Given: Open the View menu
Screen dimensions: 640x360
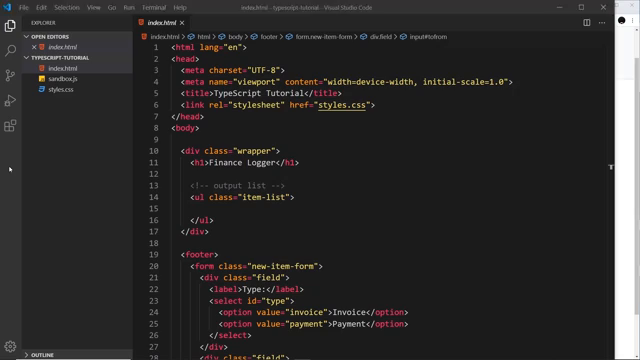Looking at the screenshot, I should point(93,7).
